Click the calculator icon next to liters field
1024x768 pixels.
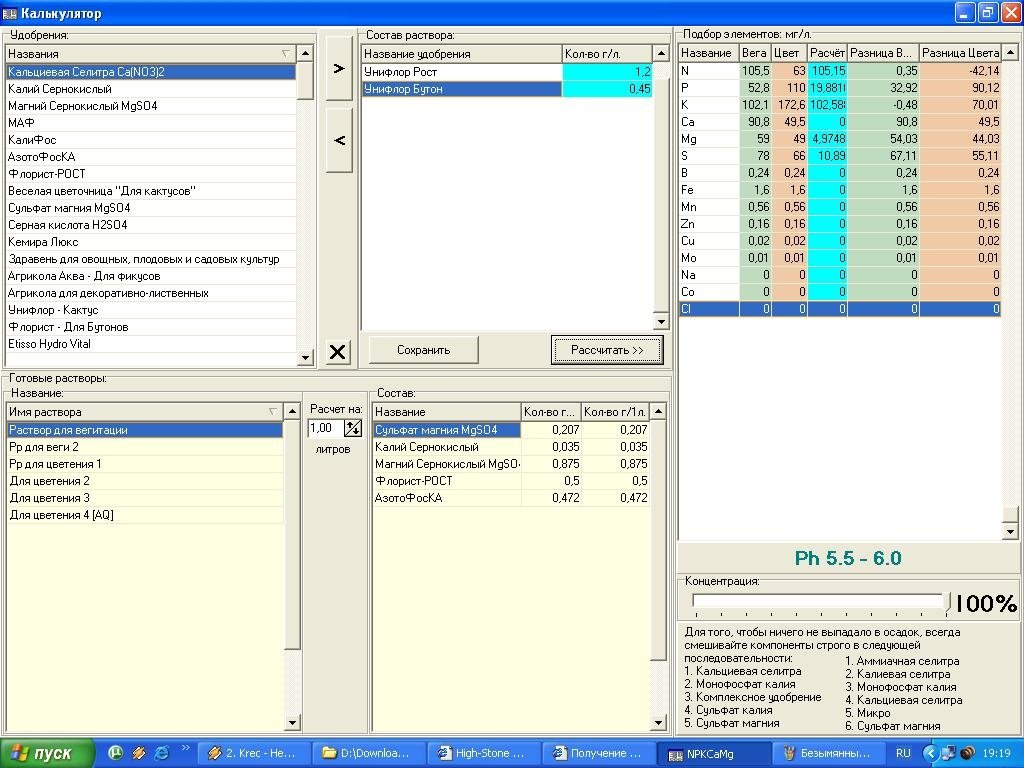click(x=353, y=428)
